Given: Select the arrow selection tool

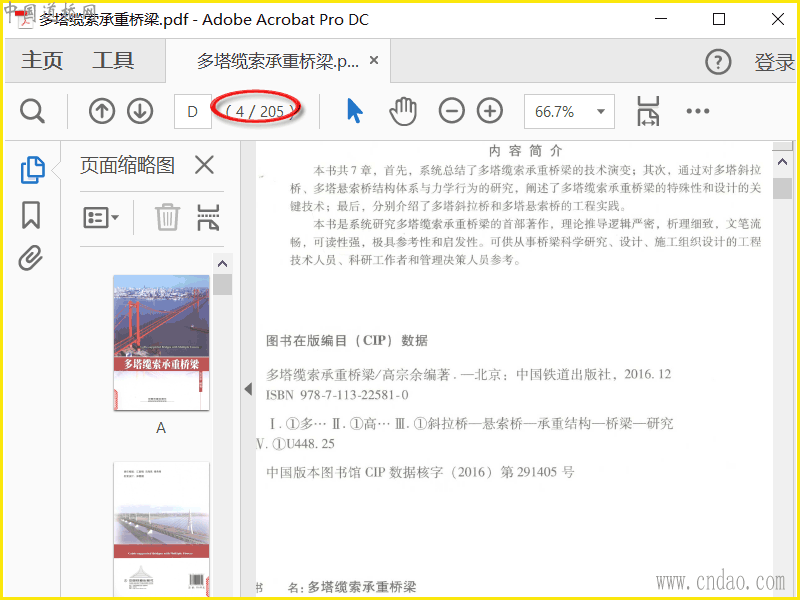Looking at the screenshot, I should 355,111.
